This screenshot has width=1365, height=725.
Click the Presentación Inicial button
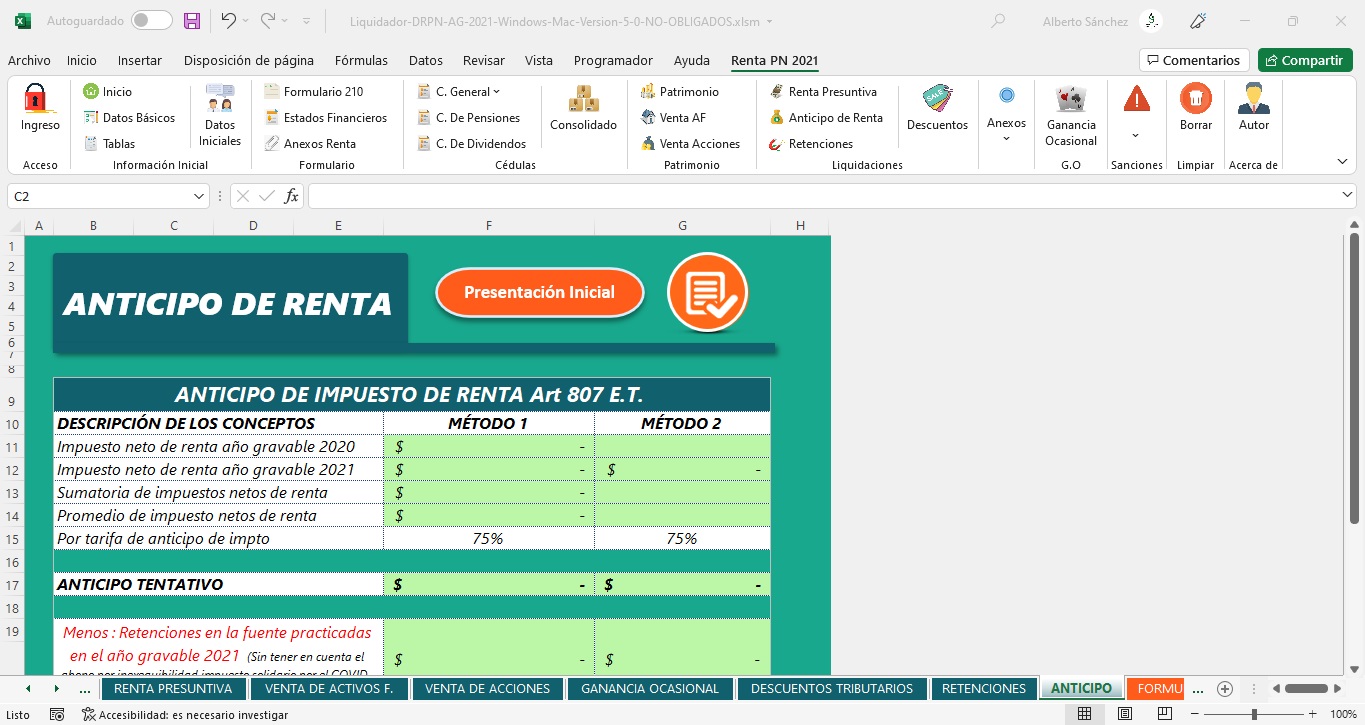tap(540, 292)
